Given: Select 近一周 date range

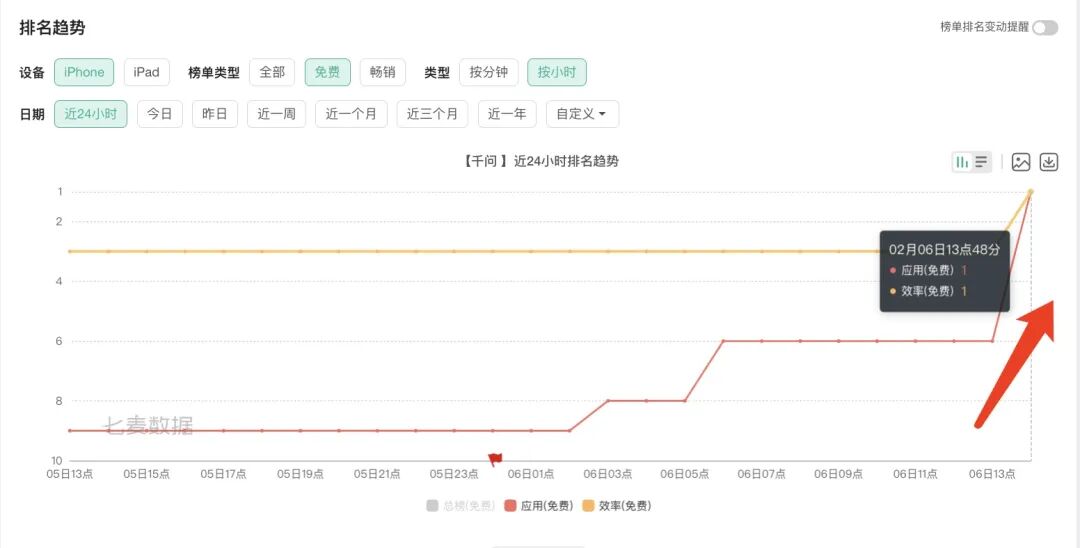Looking at the screenshot, I should (276, 114).
